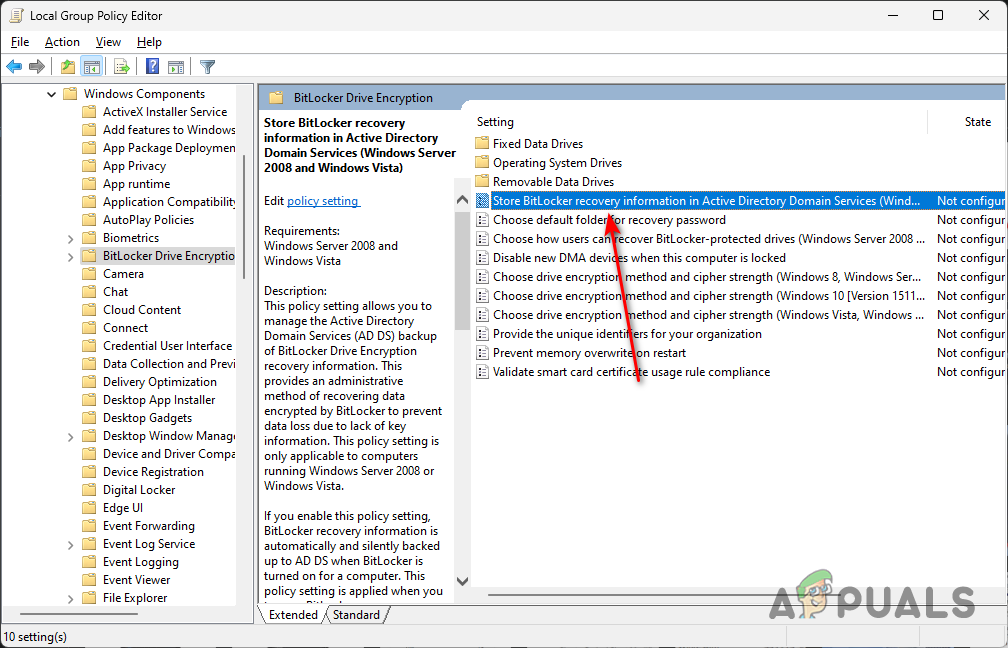Click the Export List icon

[x=121, y=66]
